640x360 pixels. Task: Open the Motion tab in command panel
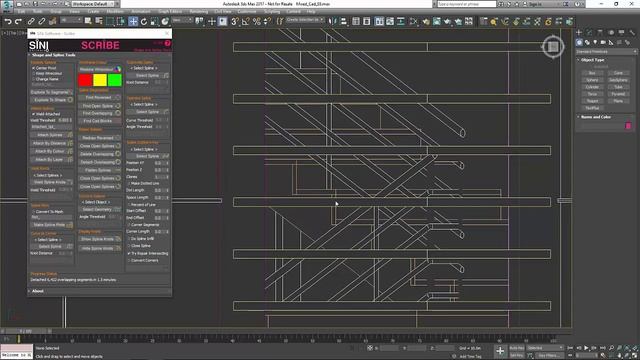point(611,32)
